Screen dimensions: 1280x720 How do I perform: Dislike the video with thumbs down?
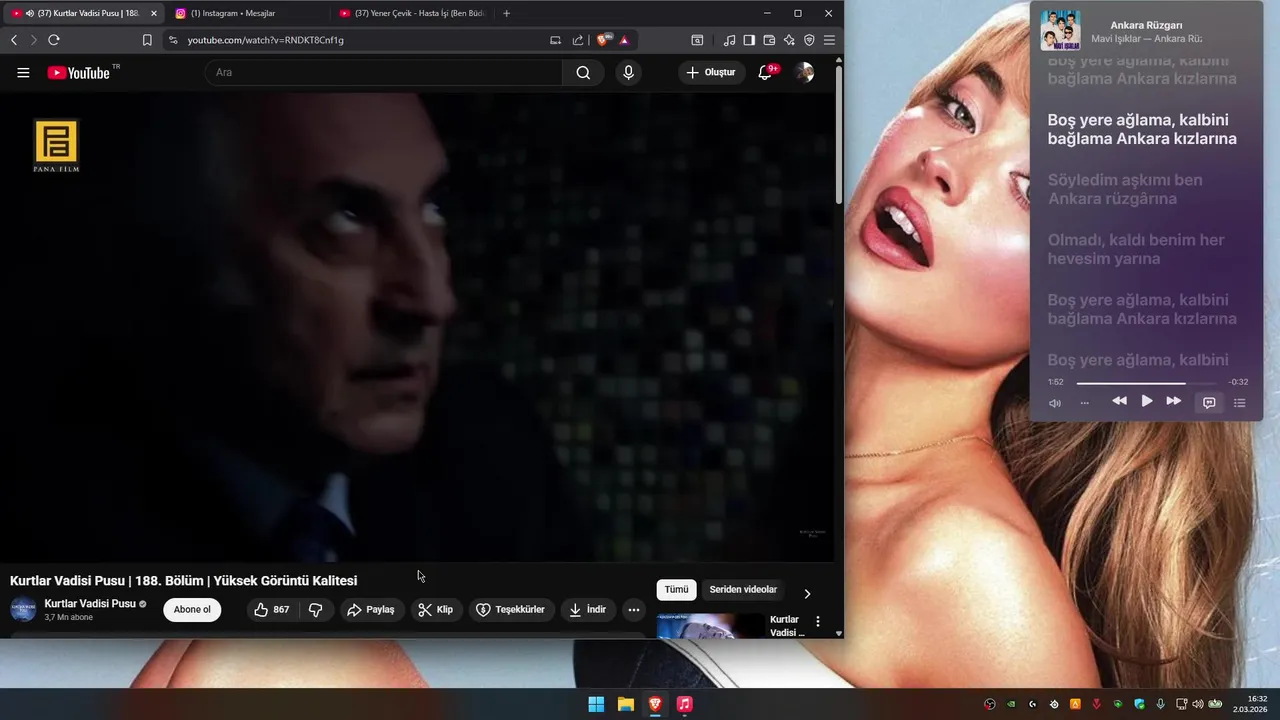pos(315,610)
